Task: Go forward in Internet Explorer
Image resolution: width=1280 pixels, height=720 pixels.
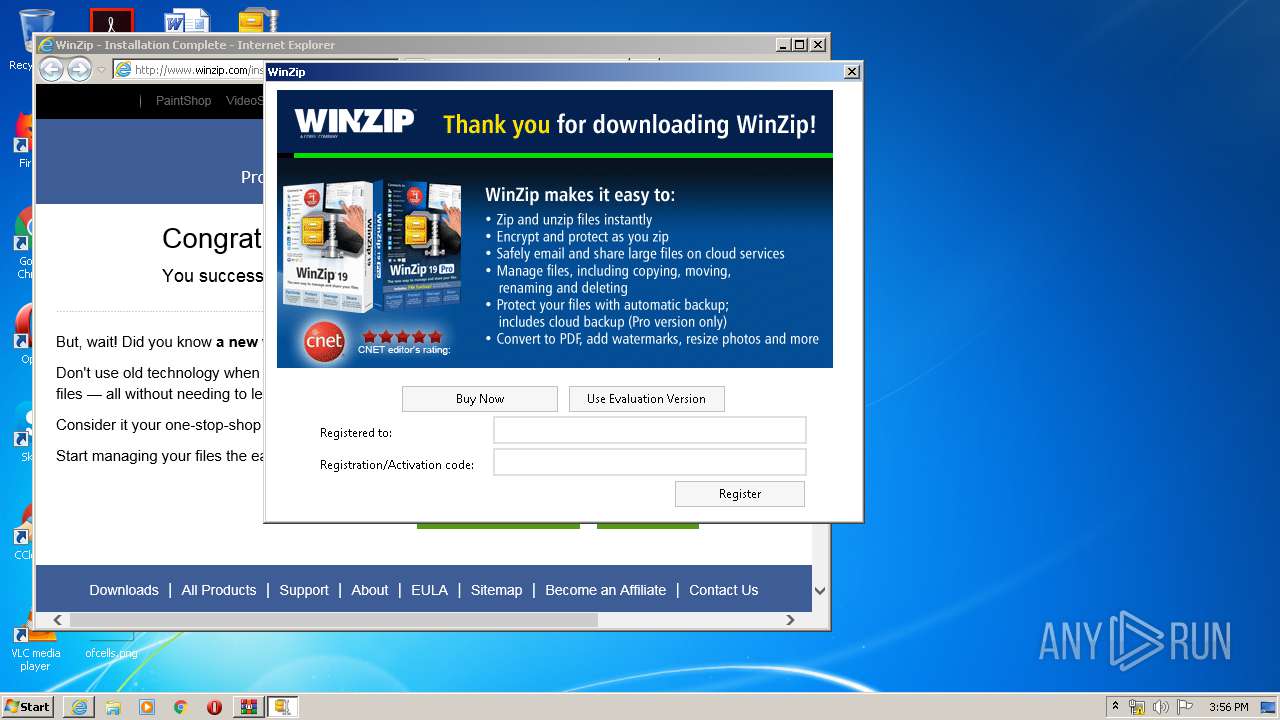Action: pos(79,69)
